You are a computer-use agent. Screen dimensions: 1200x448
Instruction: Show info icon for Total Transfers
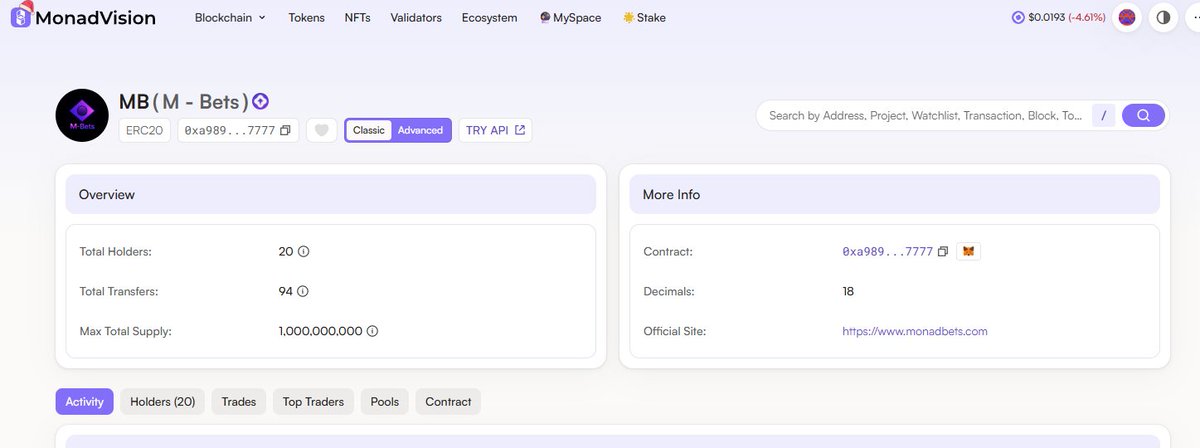(302, 291)
